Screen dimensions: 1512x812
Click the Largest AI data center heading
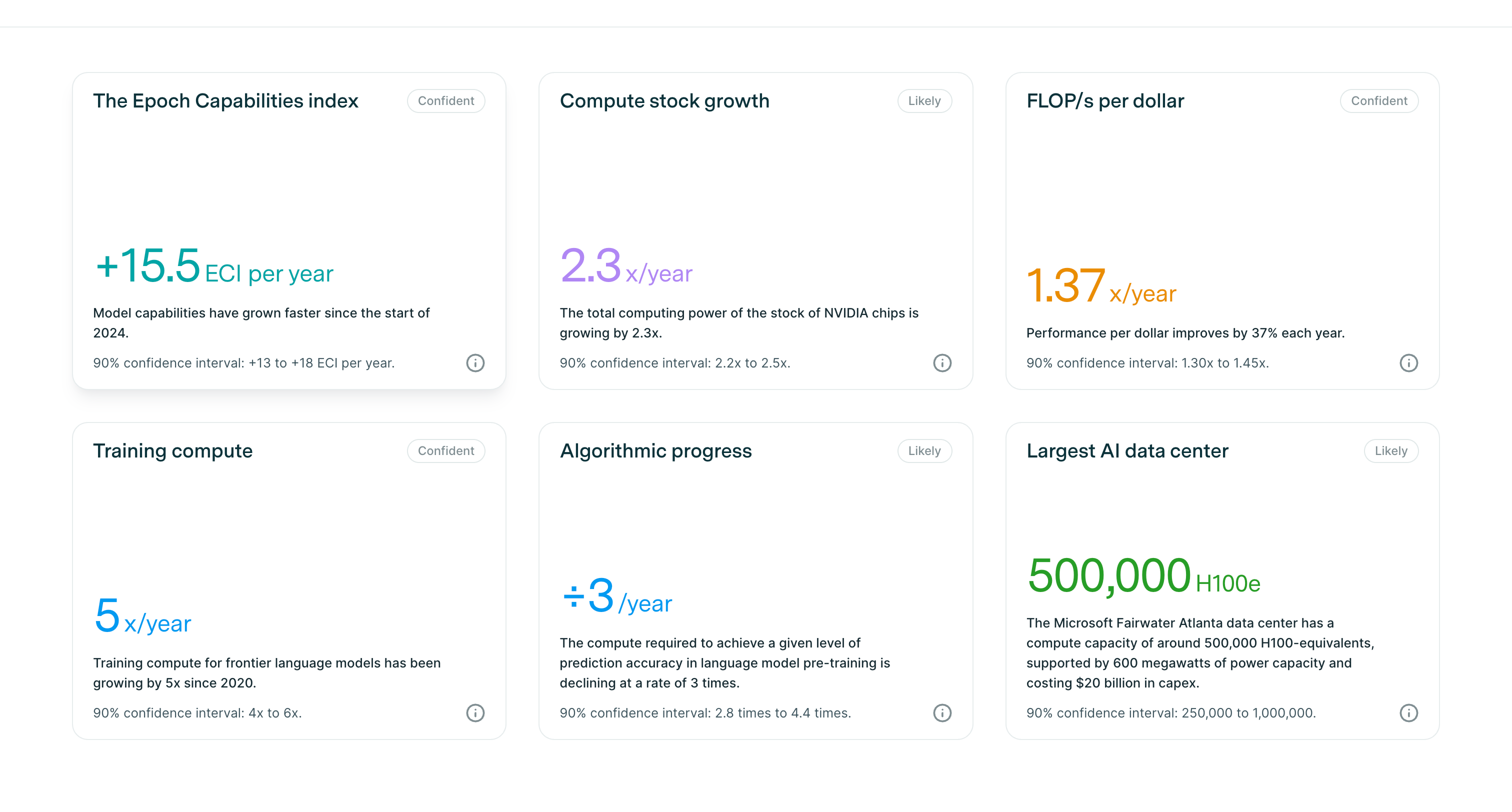pos(1127,450)
